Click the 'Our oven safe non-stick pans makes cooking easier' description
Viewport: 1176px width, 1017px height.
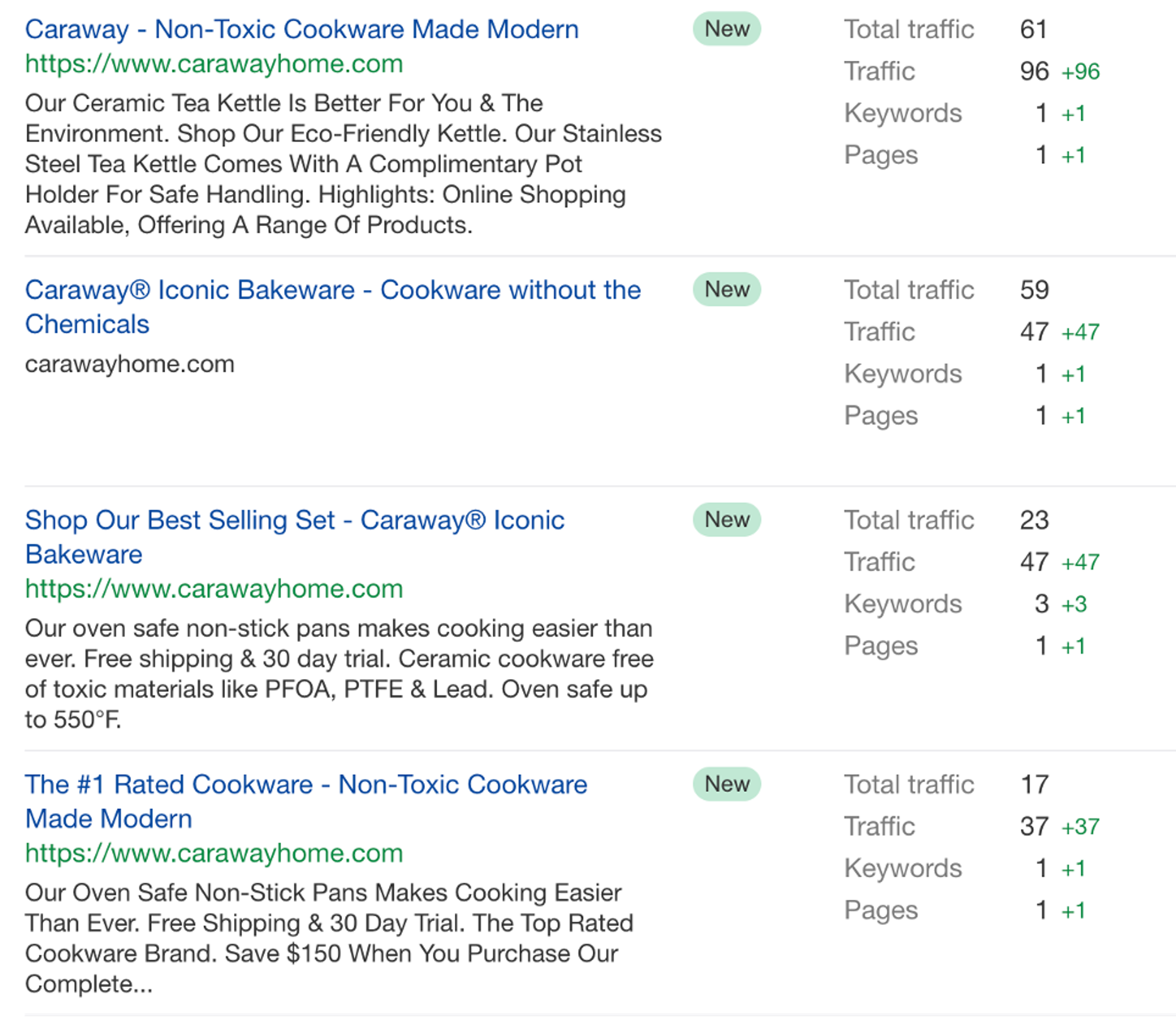tap(339, 674)
